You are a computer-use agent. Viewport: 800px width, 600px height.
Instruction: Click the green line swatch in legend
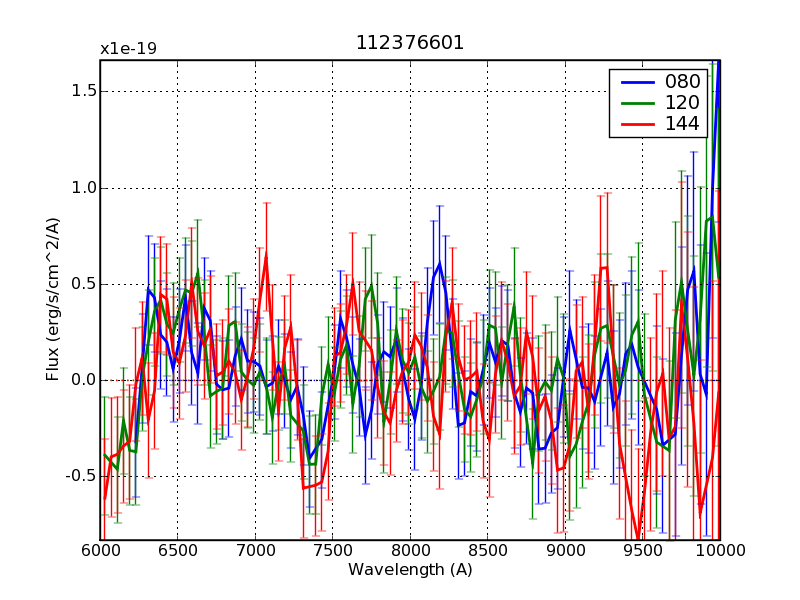click(632, 103)
